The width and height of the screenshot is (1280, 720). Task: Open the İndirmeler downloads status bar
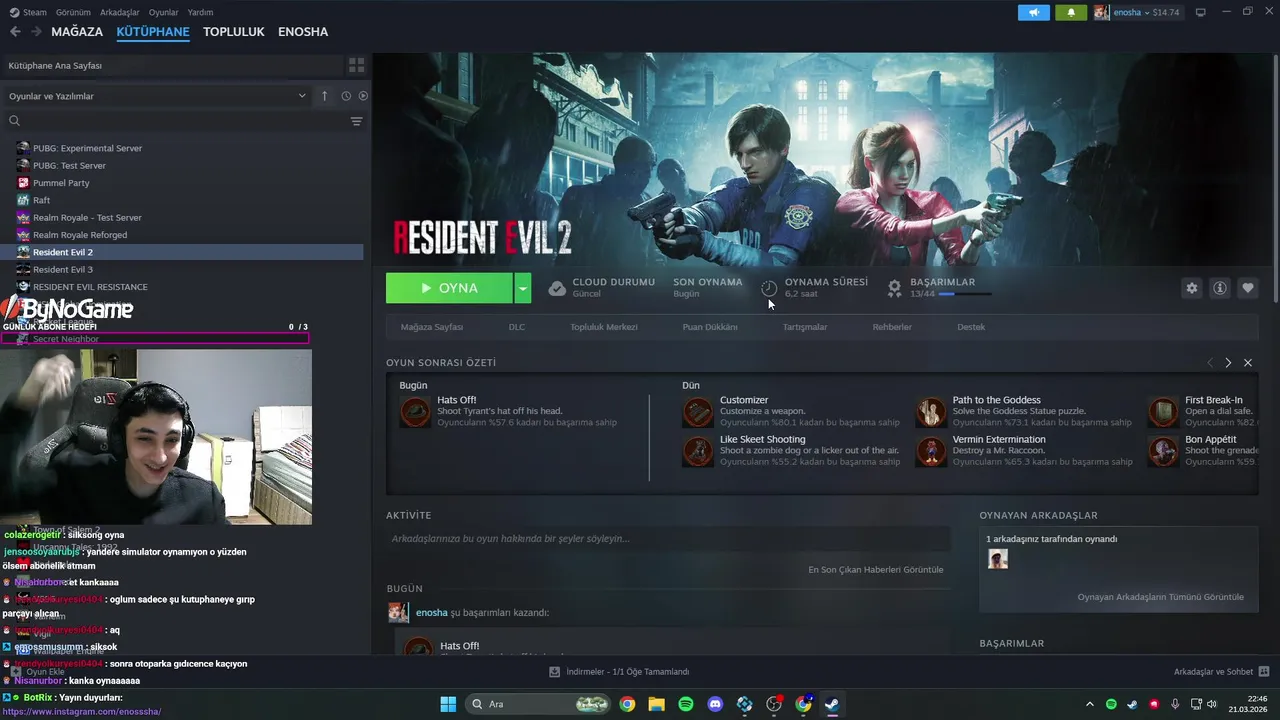coord(620,672)
